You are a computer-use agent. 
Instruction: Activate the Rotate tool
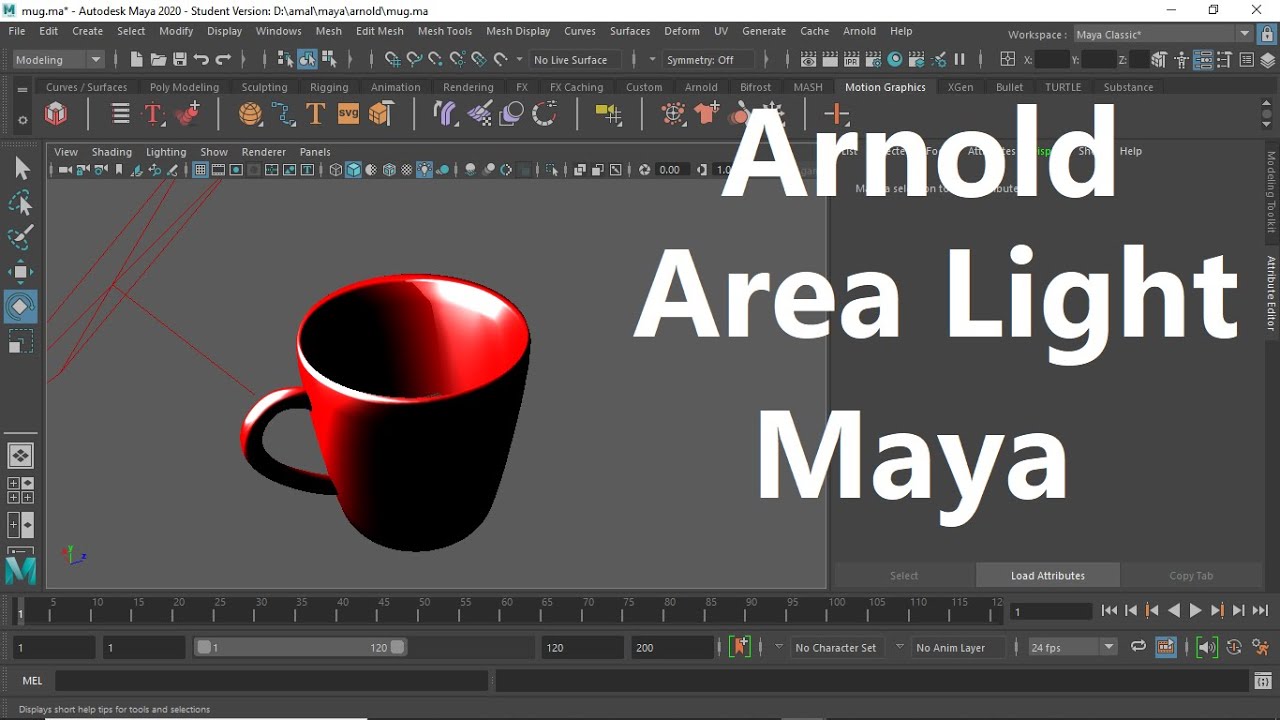pos(21,306)
